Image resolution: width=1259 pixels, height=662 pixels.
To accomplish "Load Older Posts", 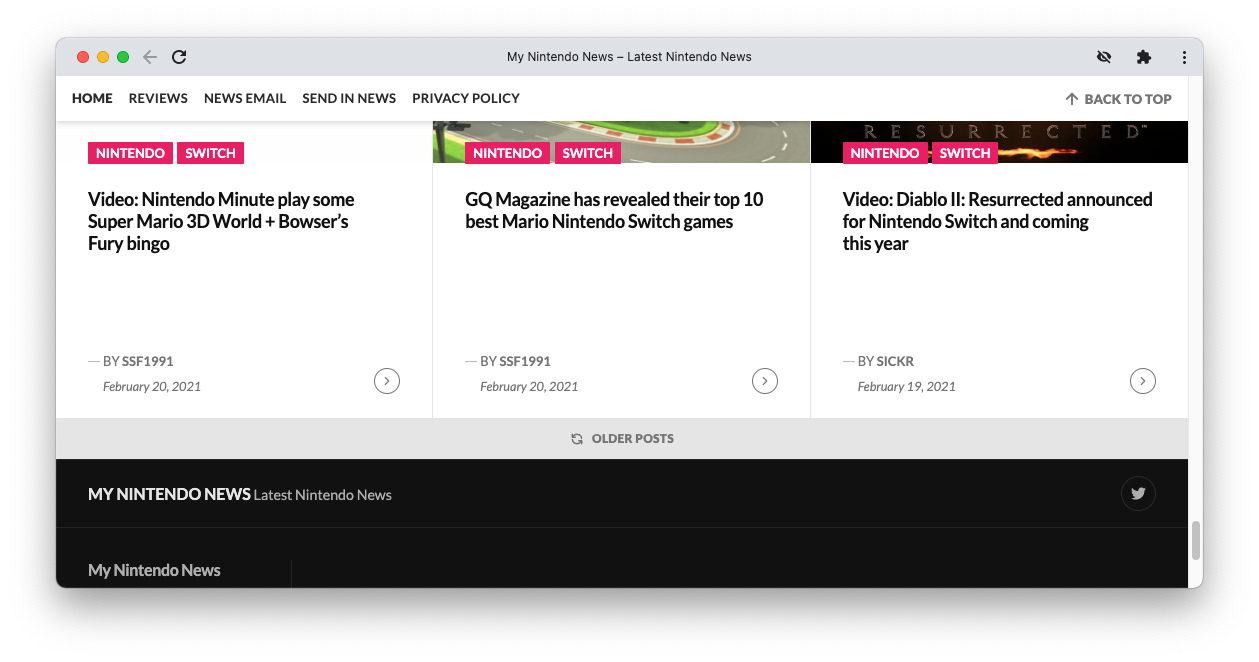I will (x=633, y=438).
